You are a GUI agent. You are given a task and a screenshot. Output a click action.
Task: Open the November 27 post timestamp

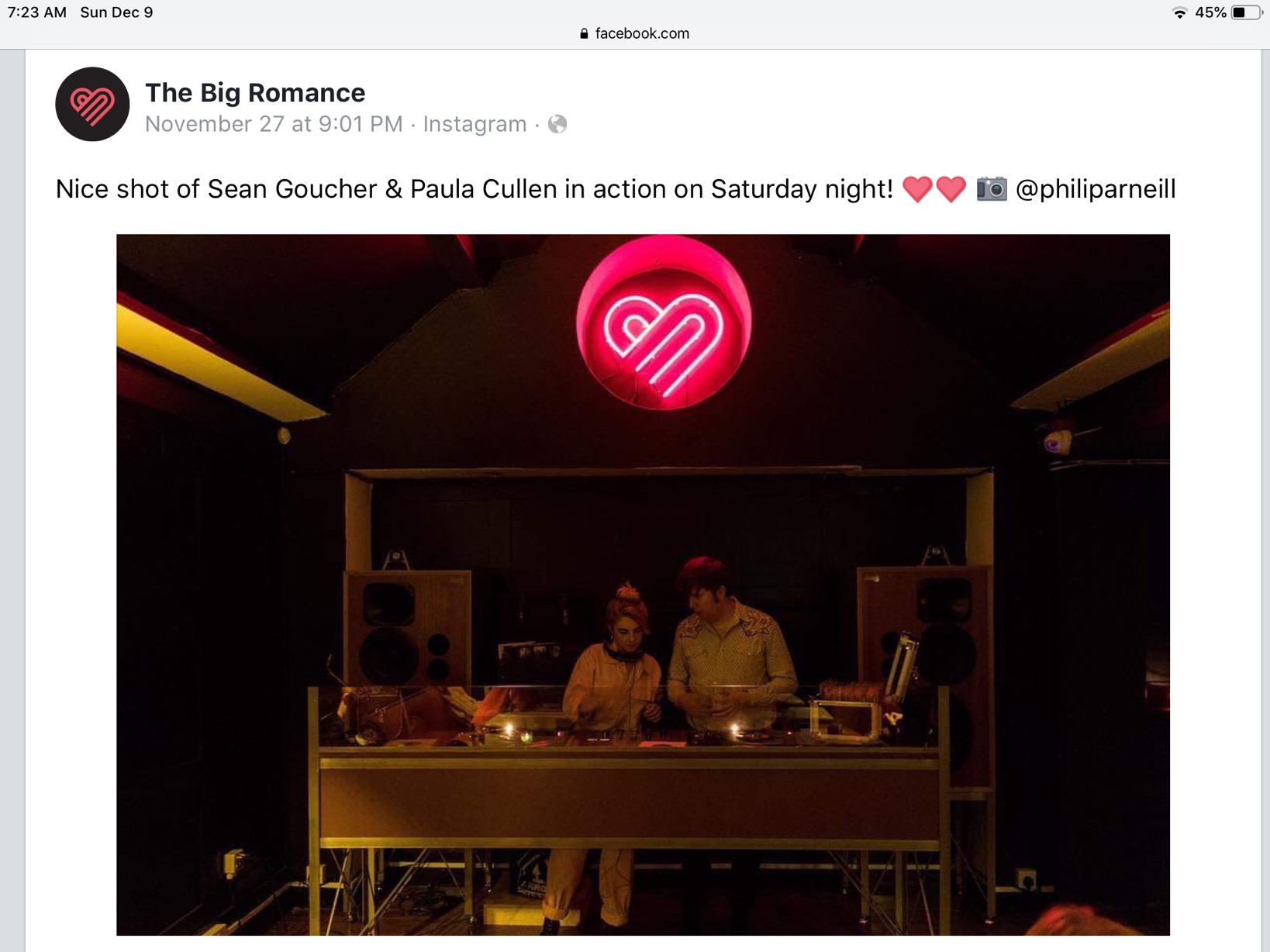274,124
